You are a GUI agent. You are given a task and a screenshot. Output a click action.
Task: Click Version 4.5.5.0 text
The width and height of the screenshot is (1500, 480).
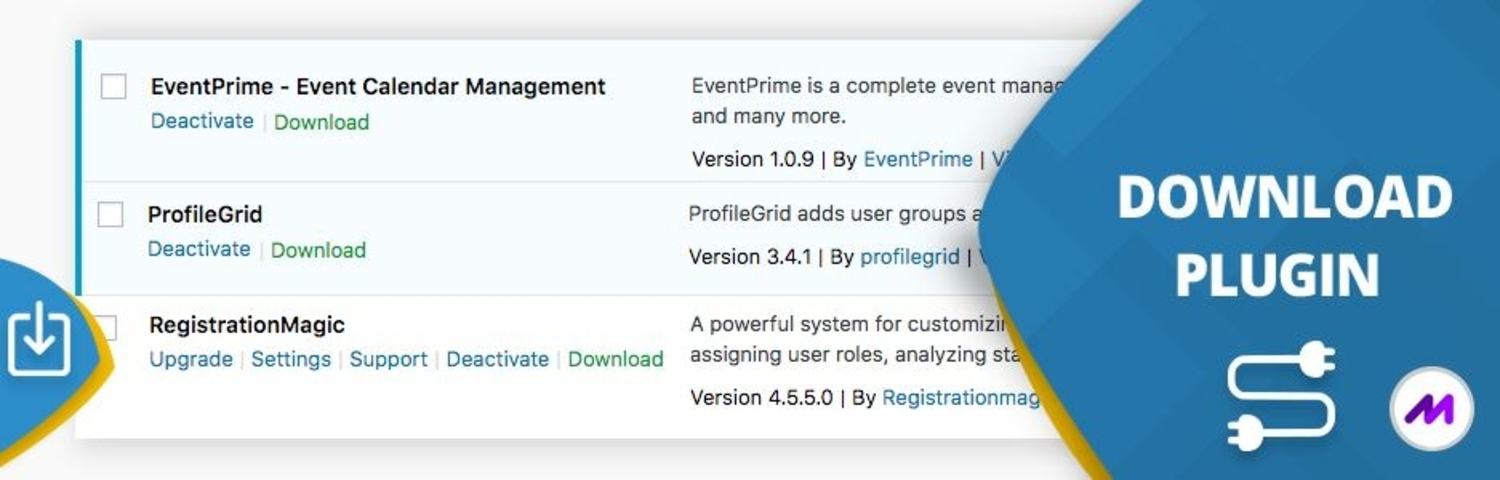[761, 398]
